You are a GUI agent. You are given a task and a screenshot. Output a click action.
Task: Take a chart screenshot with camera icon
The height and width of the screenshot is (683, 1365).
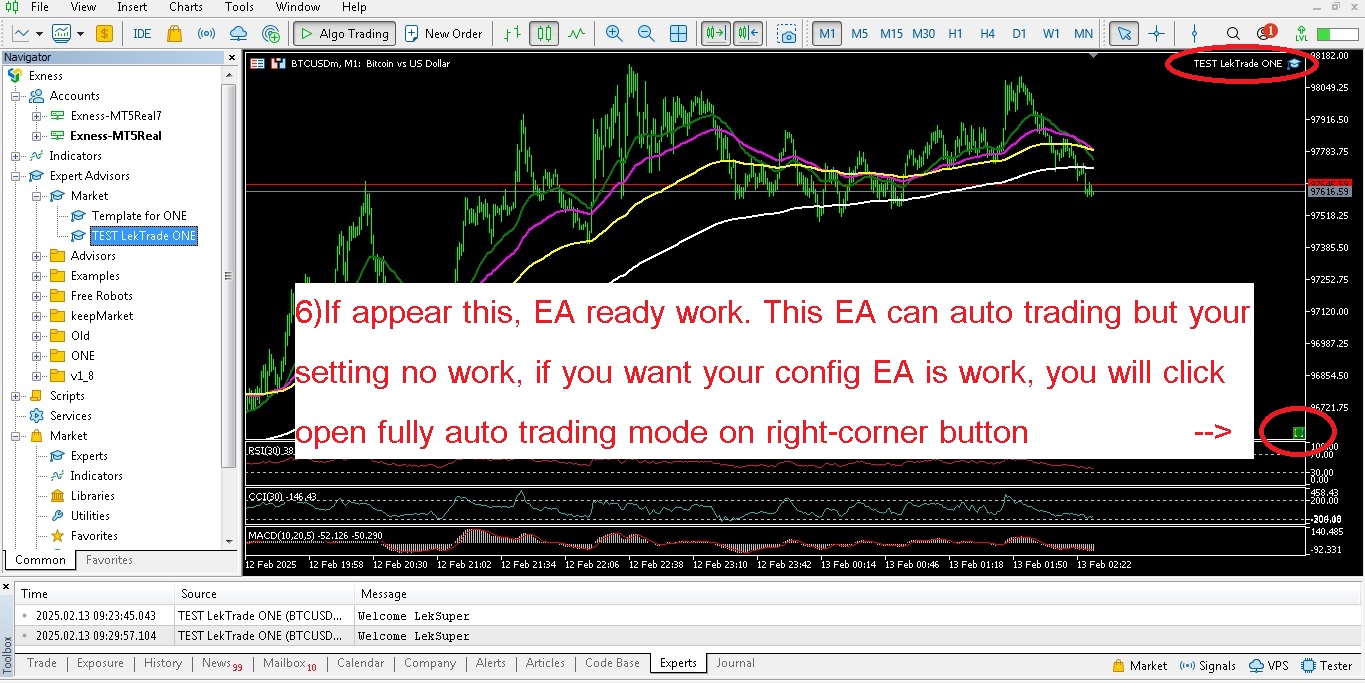(788, 33)
